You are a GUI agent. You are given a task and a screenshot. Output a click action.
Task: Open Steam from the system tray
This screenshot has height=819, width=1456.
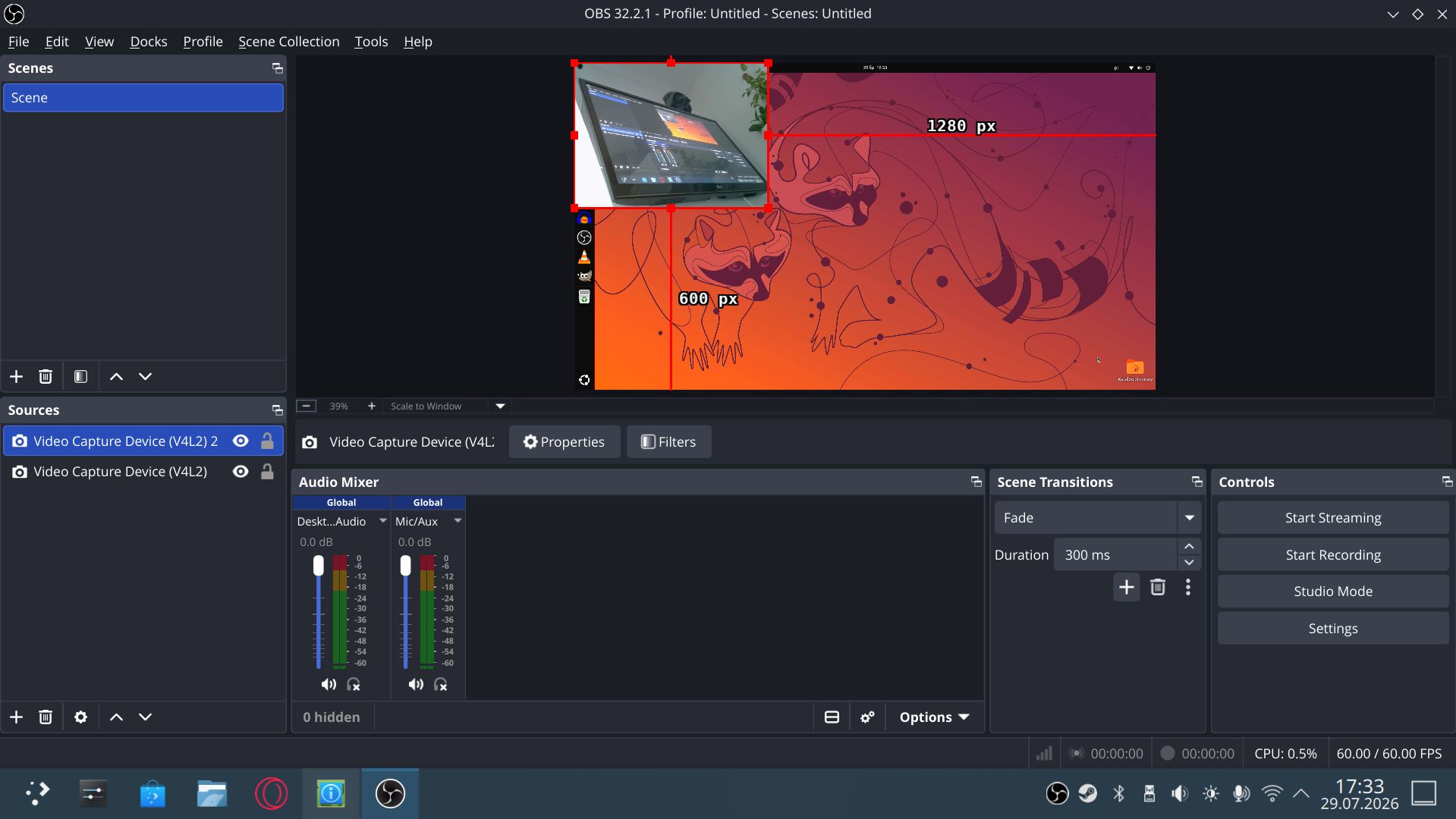(1088, 793)
